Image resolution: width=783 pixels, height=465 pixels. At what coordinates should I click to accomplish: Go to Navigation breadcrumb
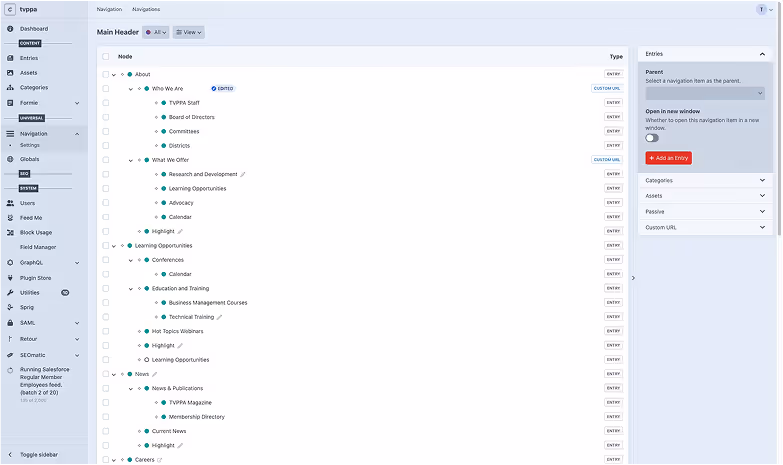109,9
